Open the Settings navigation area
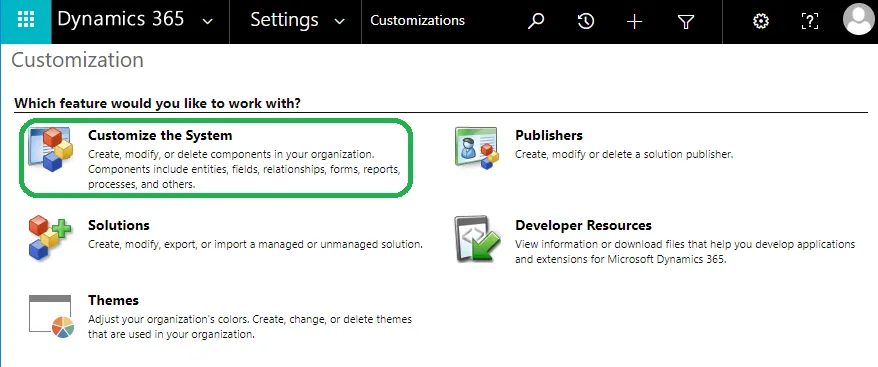The width and height of the screenshot is (878, 367). click(284, 20)
